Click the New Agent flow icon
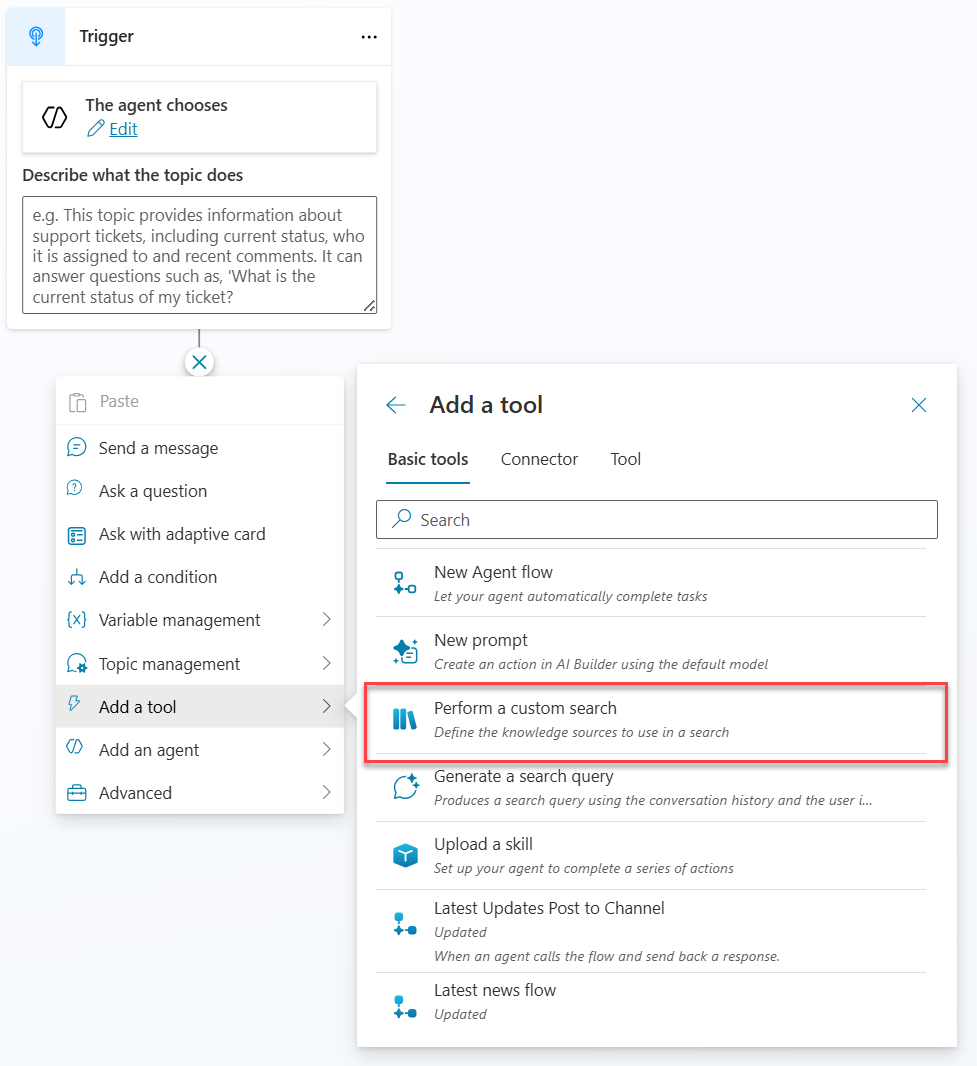 pos(405,584)
